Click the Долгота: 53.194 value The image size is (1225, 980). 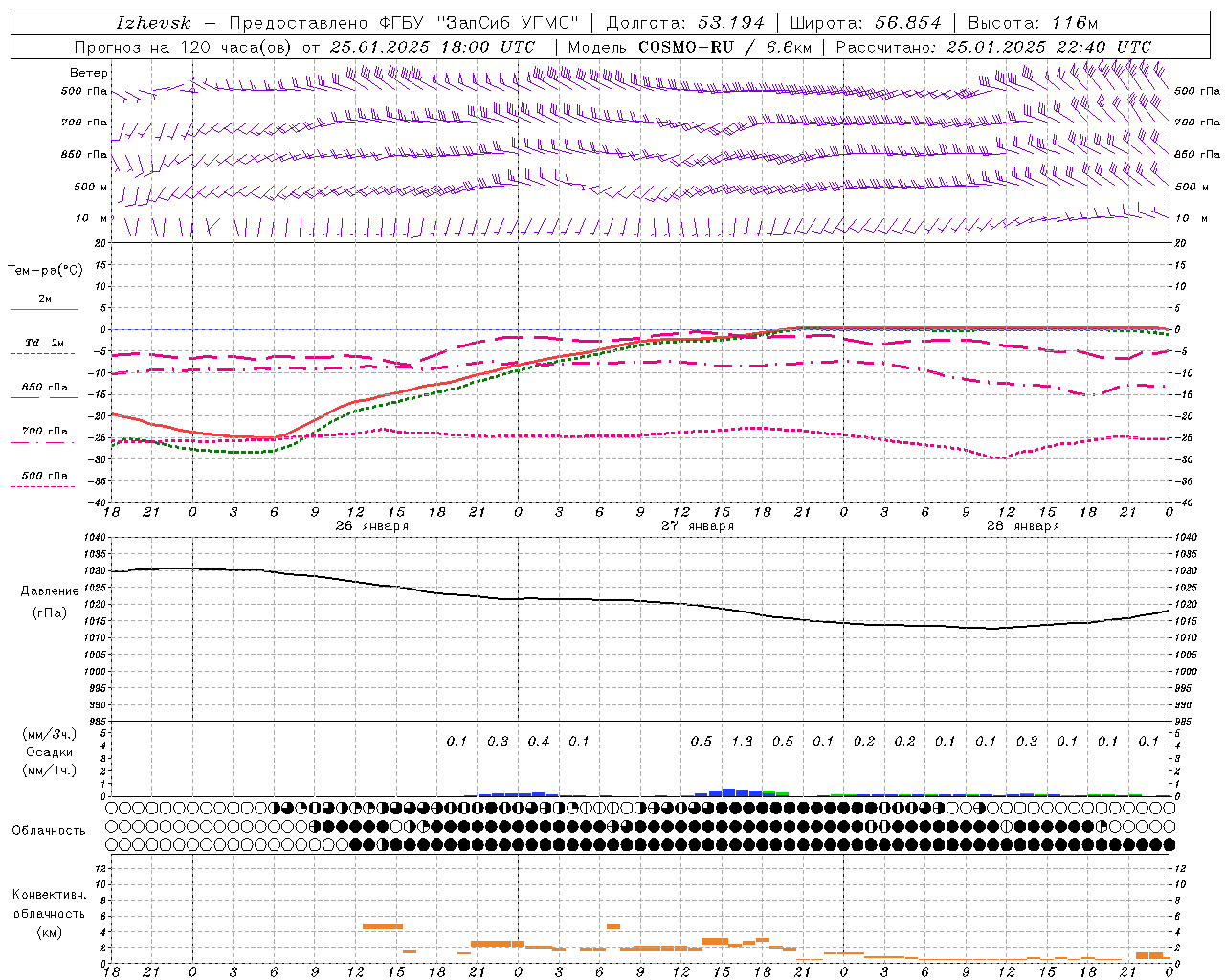point(685,23)
